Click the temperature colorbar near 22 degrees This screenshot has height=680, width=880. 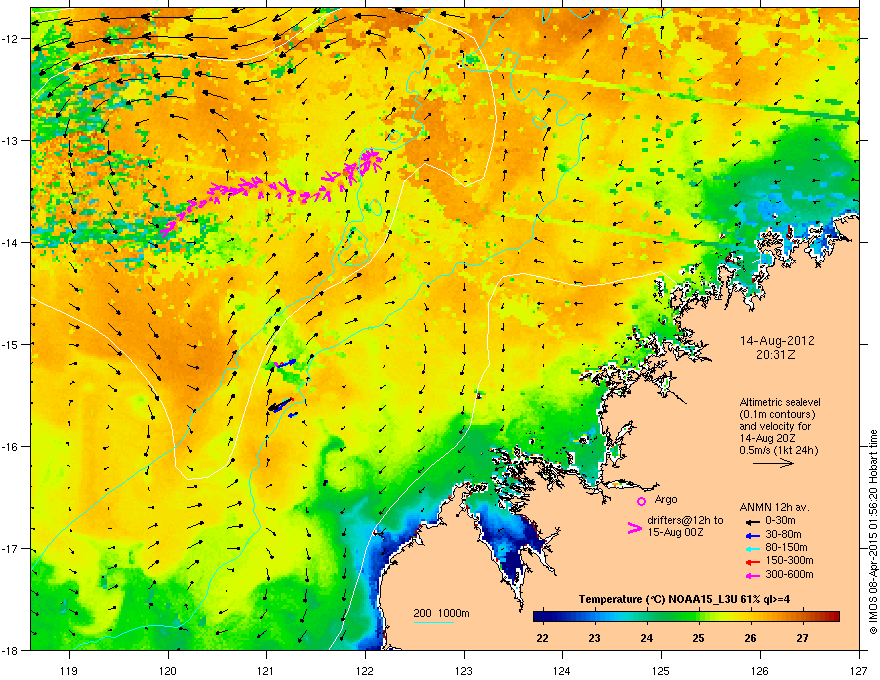(x=542, y=617)
